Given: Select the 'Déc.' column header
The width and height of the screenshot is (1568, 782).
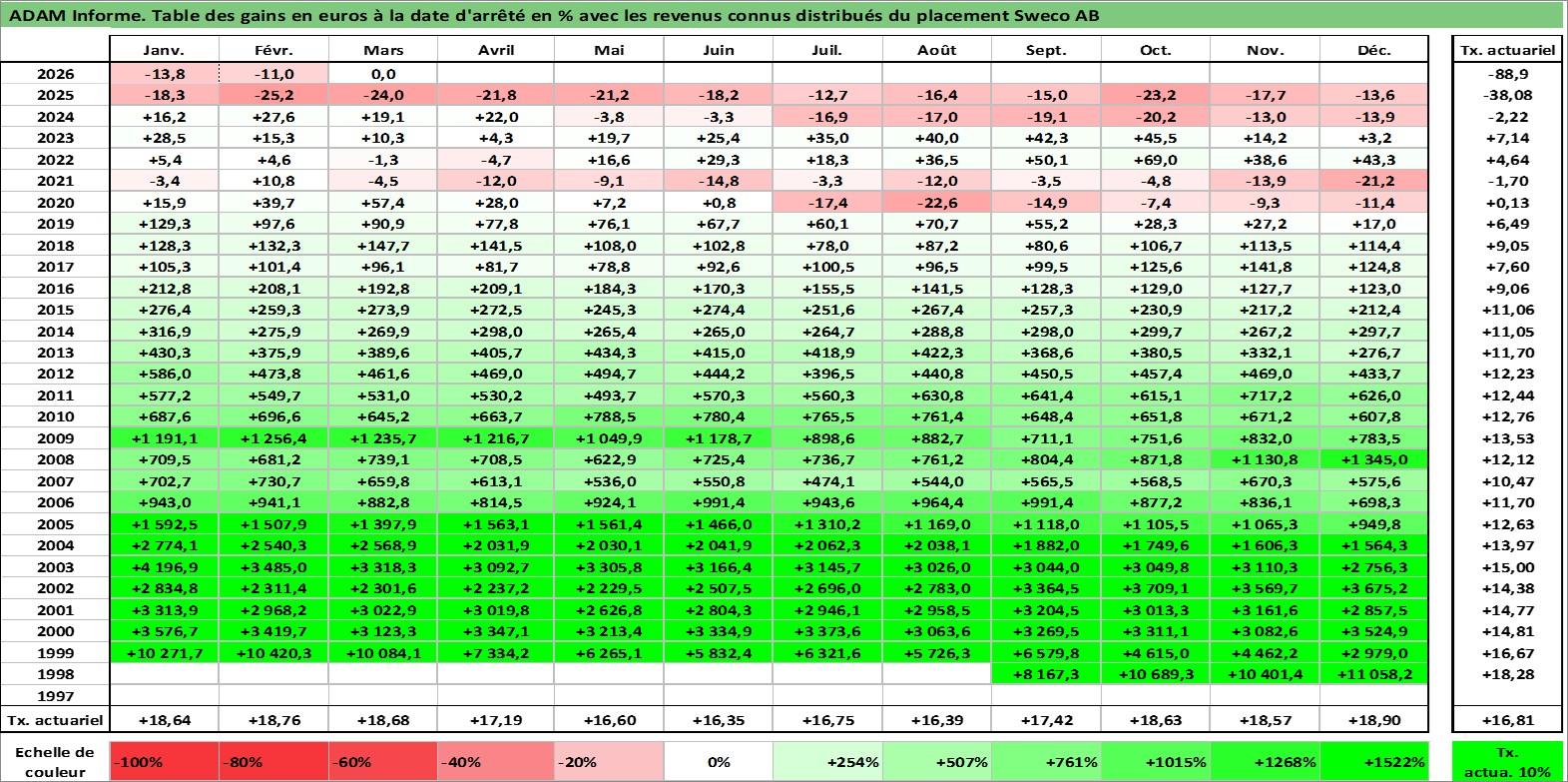Looking at the screenshot, I should point(1374,50).
